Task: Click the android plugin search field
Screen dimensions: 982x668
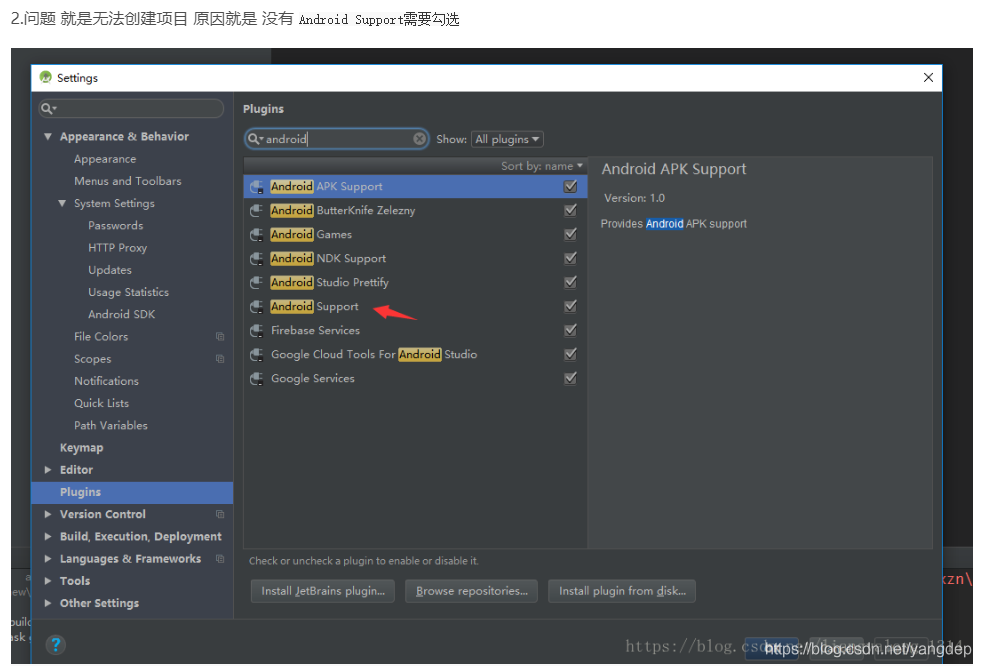Action: pyautogui.click(x=336, y=139)
